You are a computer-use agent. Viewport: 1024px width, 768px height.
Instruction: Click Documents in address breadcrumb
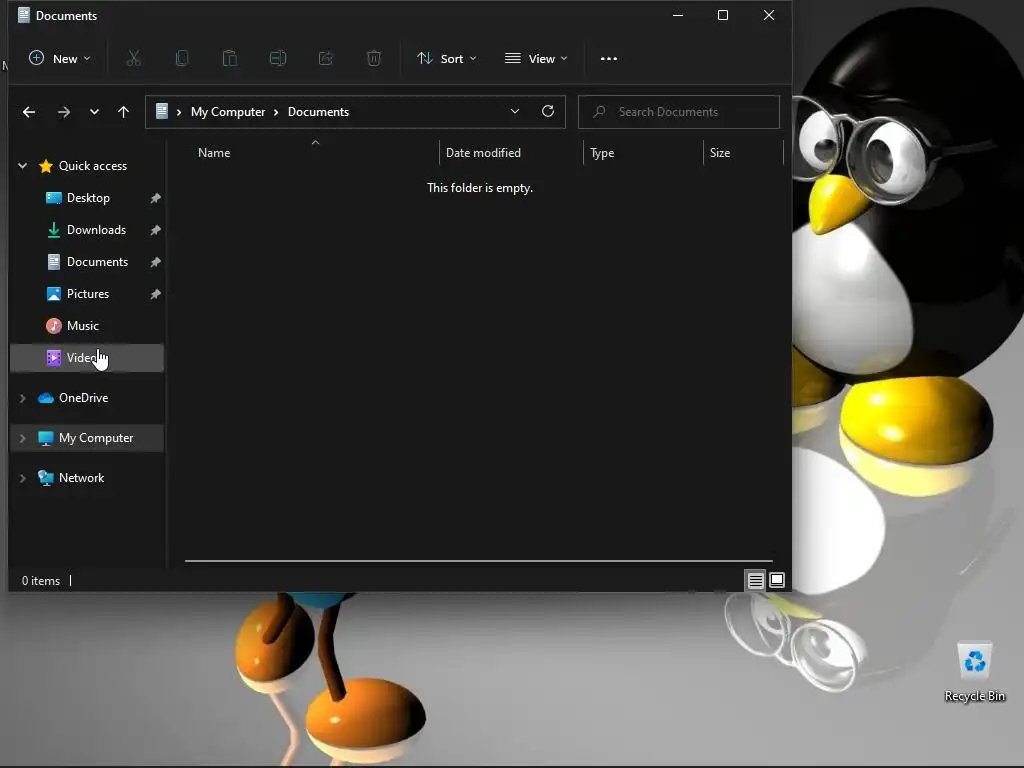click(319, 112)
